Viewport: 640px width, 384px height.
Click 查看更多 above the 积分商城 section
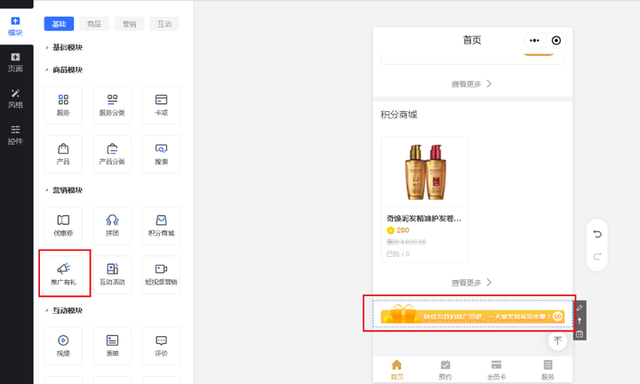tap(471, 84)
